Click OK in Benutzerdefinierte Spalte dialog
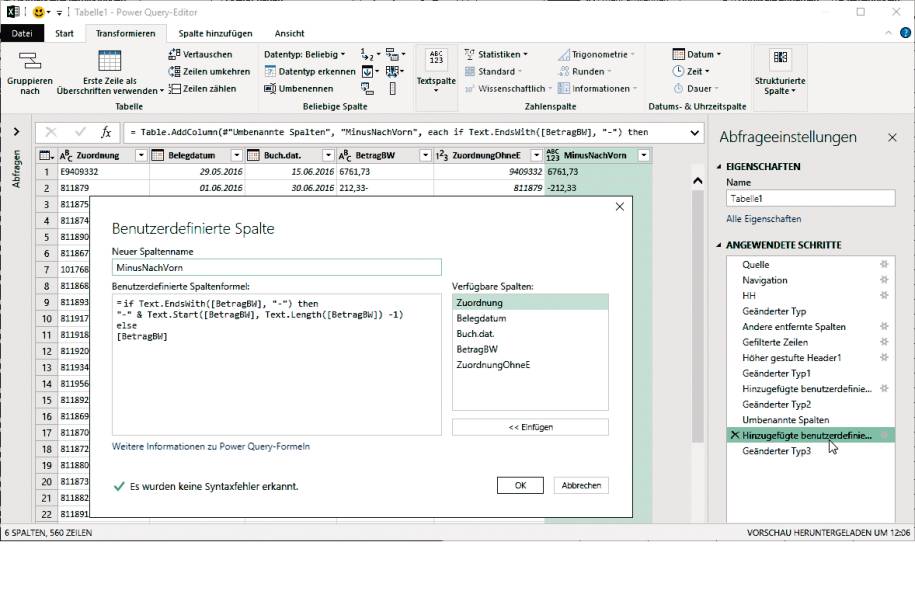Screen dimensions: 915x608 coord(520,485)
